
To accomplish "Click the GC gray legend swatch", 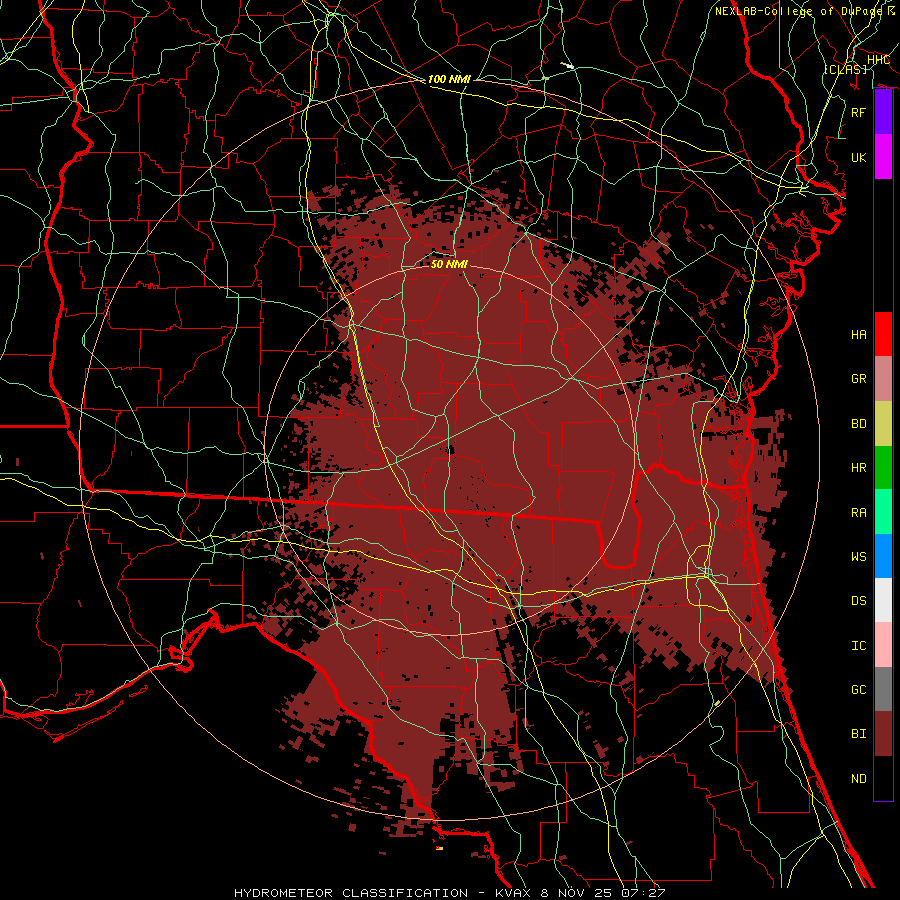I will click(x=883, y=689).
